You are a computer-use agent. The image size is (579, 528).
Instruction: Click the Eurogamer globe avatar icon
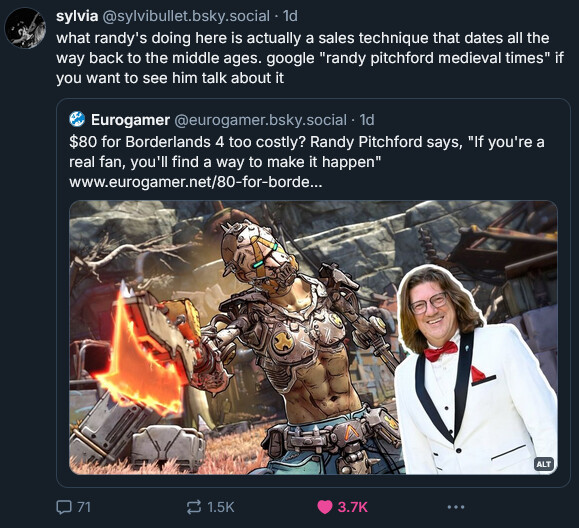(x=77, y=119)
